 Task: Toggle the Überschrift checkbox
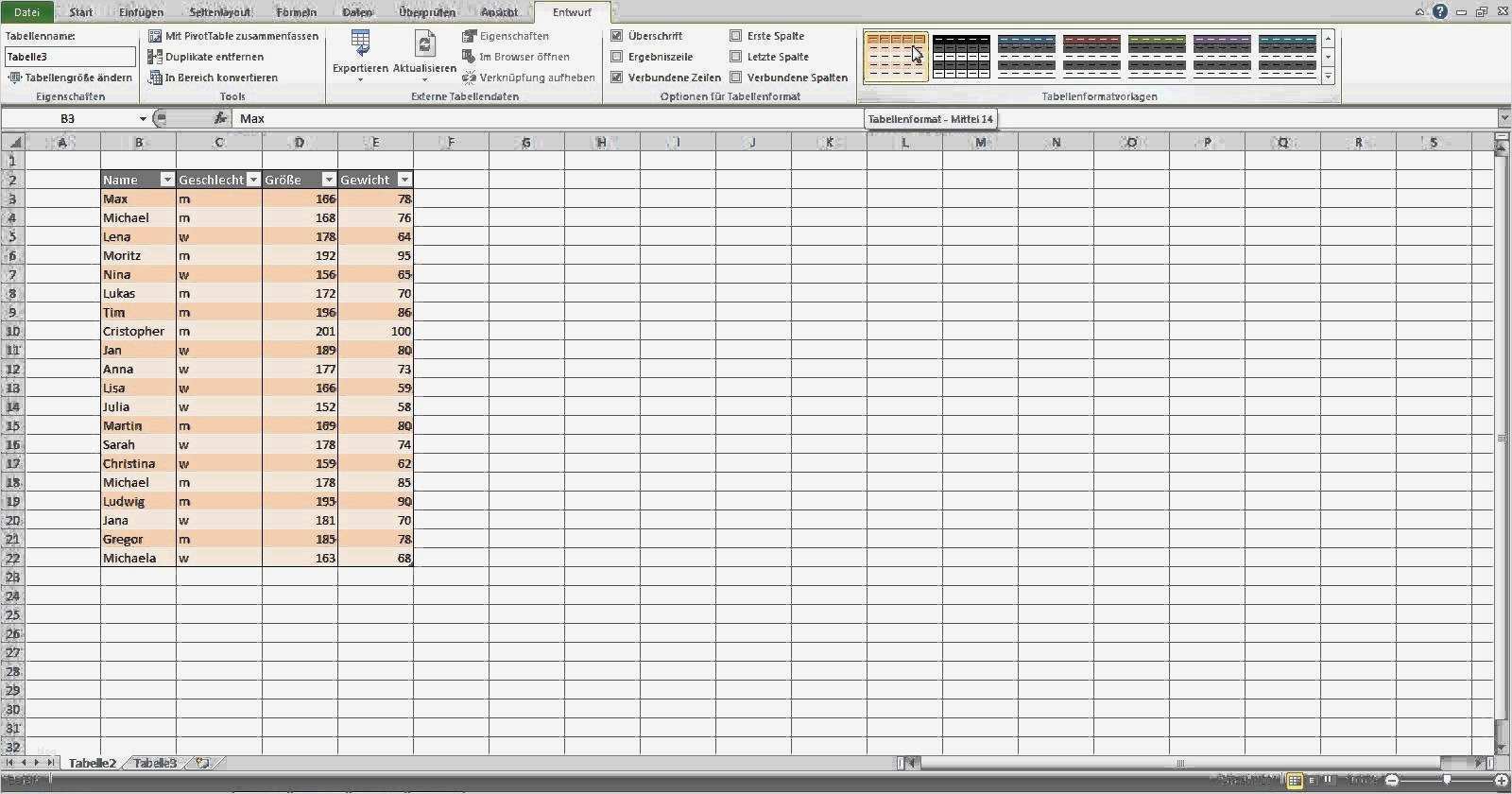(617, 36)
